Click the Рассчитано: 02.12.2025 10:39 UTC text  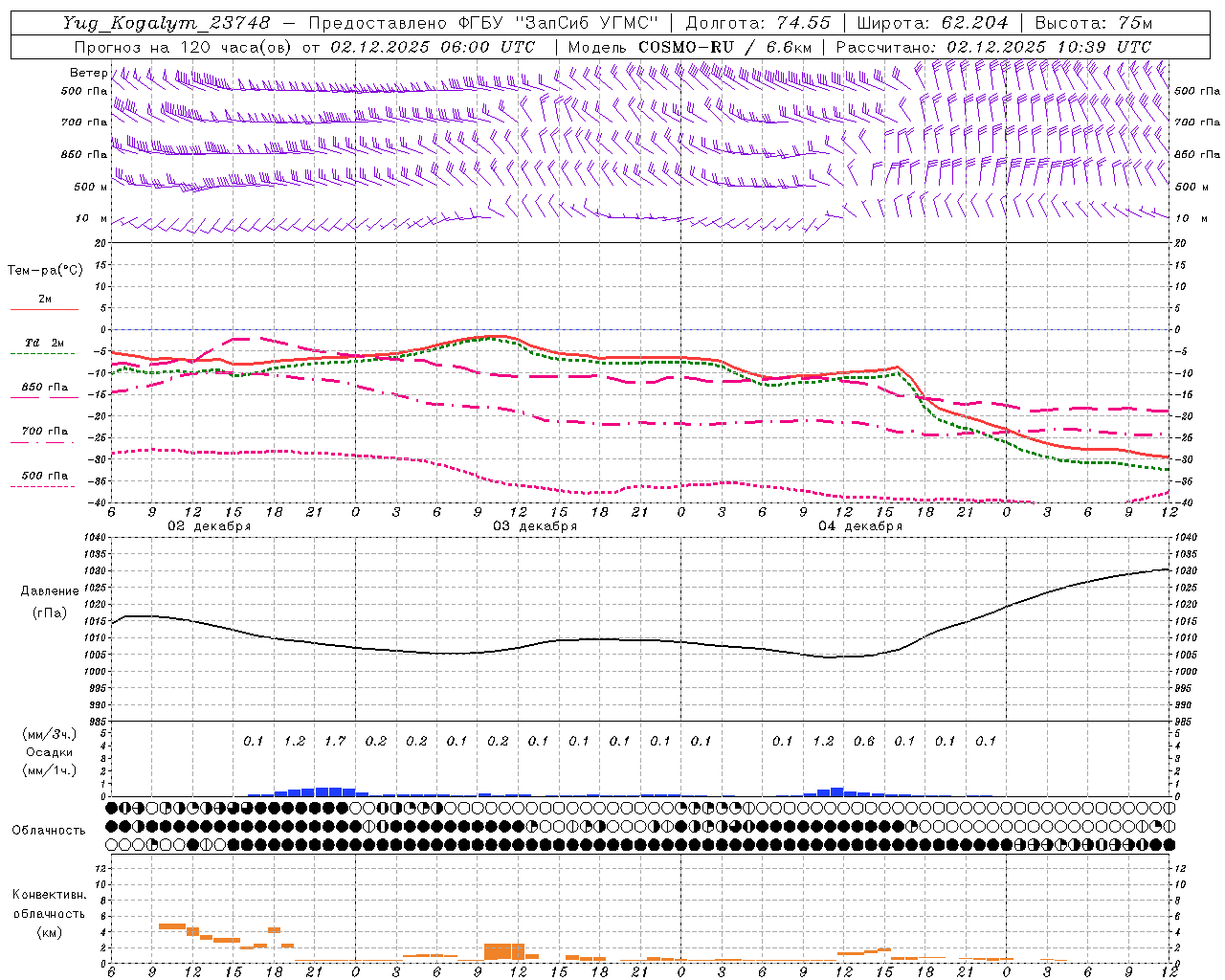[993, 46]
